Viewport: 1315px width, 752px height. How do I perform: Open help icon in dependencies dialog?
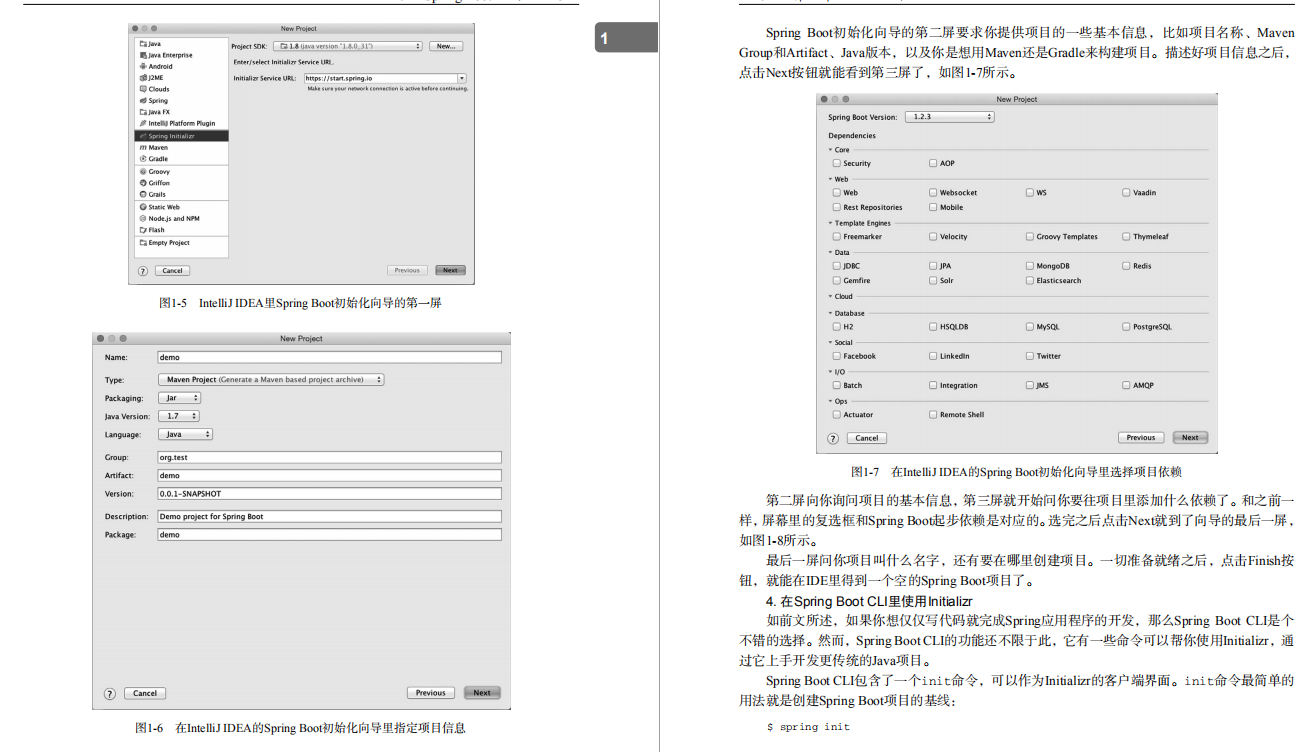833,438
